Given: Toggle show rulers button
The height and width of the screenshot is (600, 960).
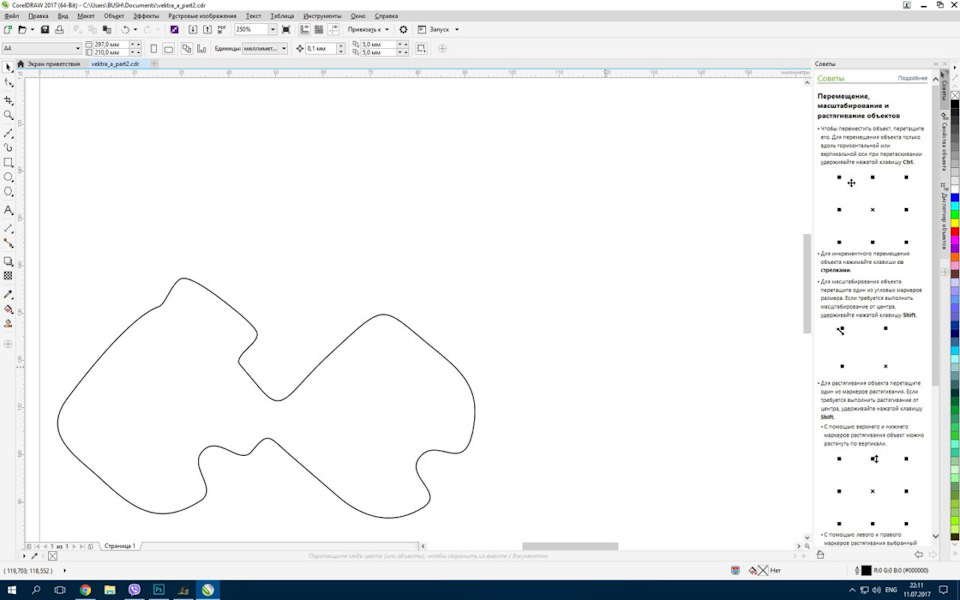Looking at the screenshot, I should (304, 29).
